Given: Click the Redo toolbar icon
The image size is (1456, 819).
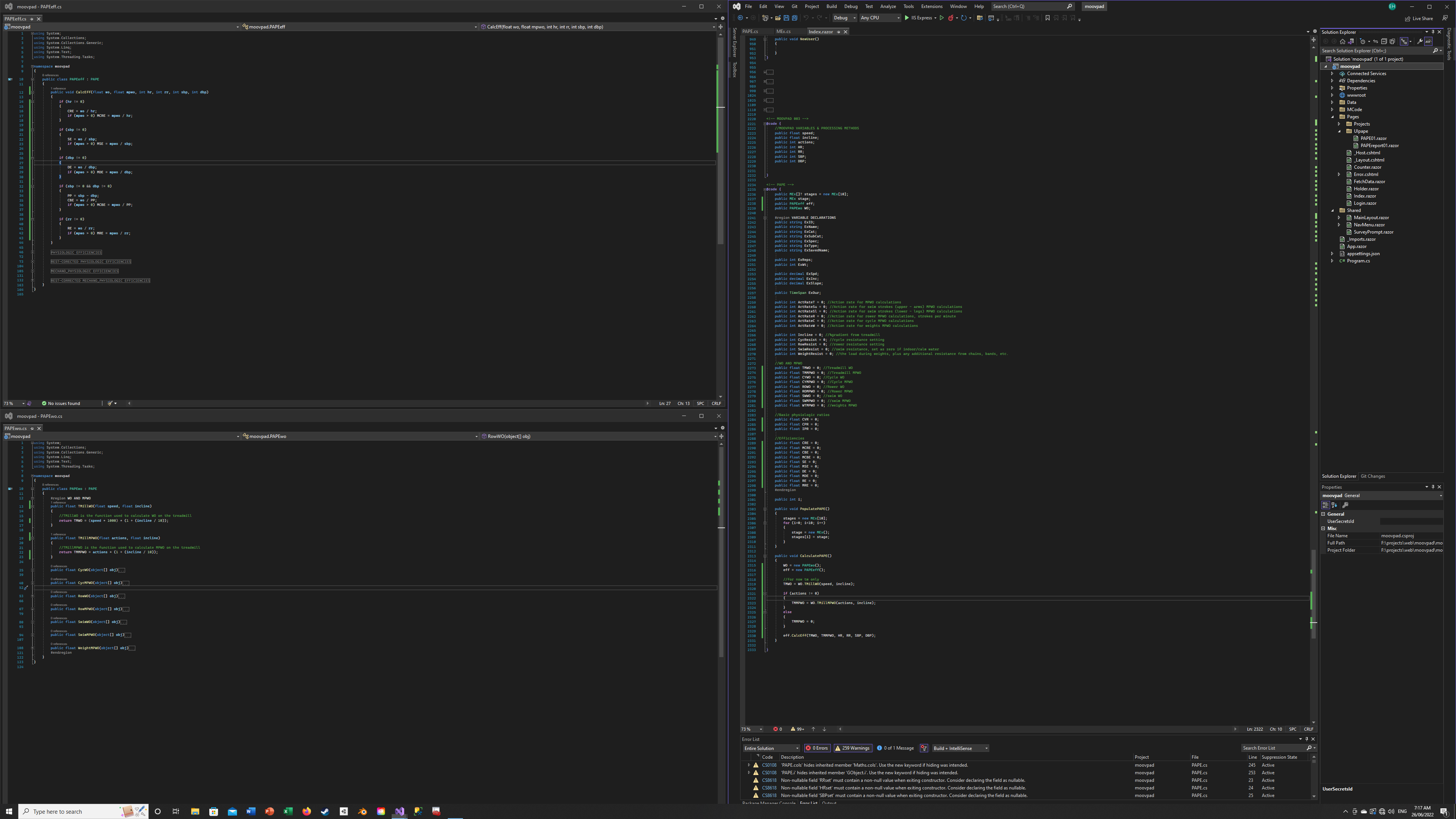Looking at the screenshot, I should 820,18.
